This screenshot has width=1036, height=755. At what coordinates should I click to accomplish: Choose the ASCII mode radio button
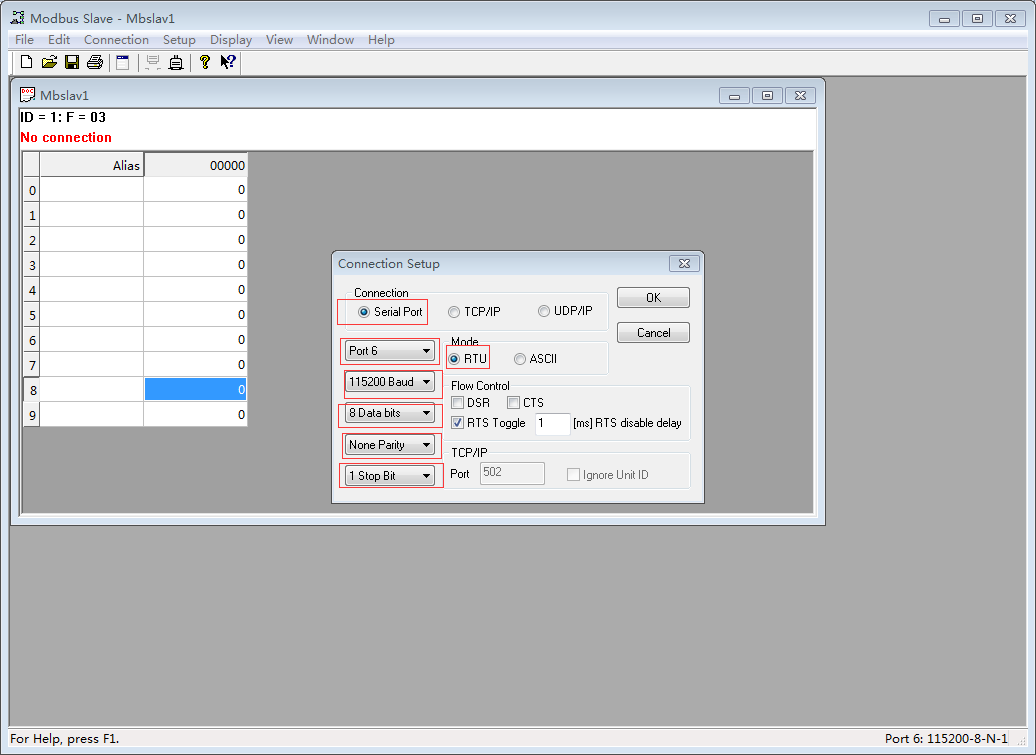pyautogui.click(x=520, y=359)
